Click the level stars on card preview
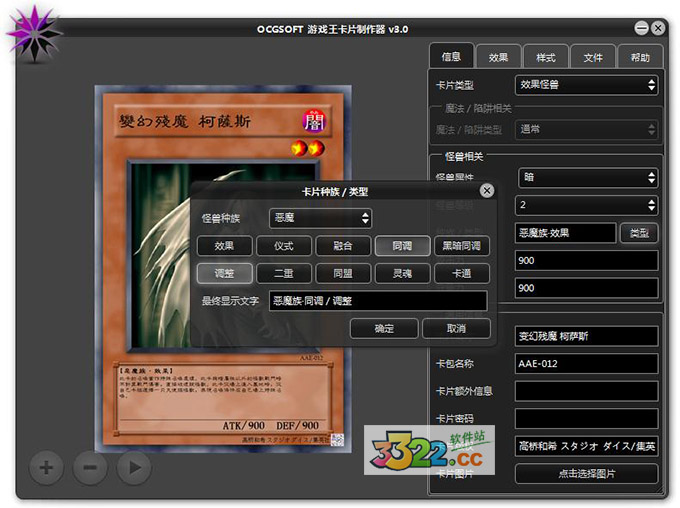680x508 pixels. click(x=308, y=148)
